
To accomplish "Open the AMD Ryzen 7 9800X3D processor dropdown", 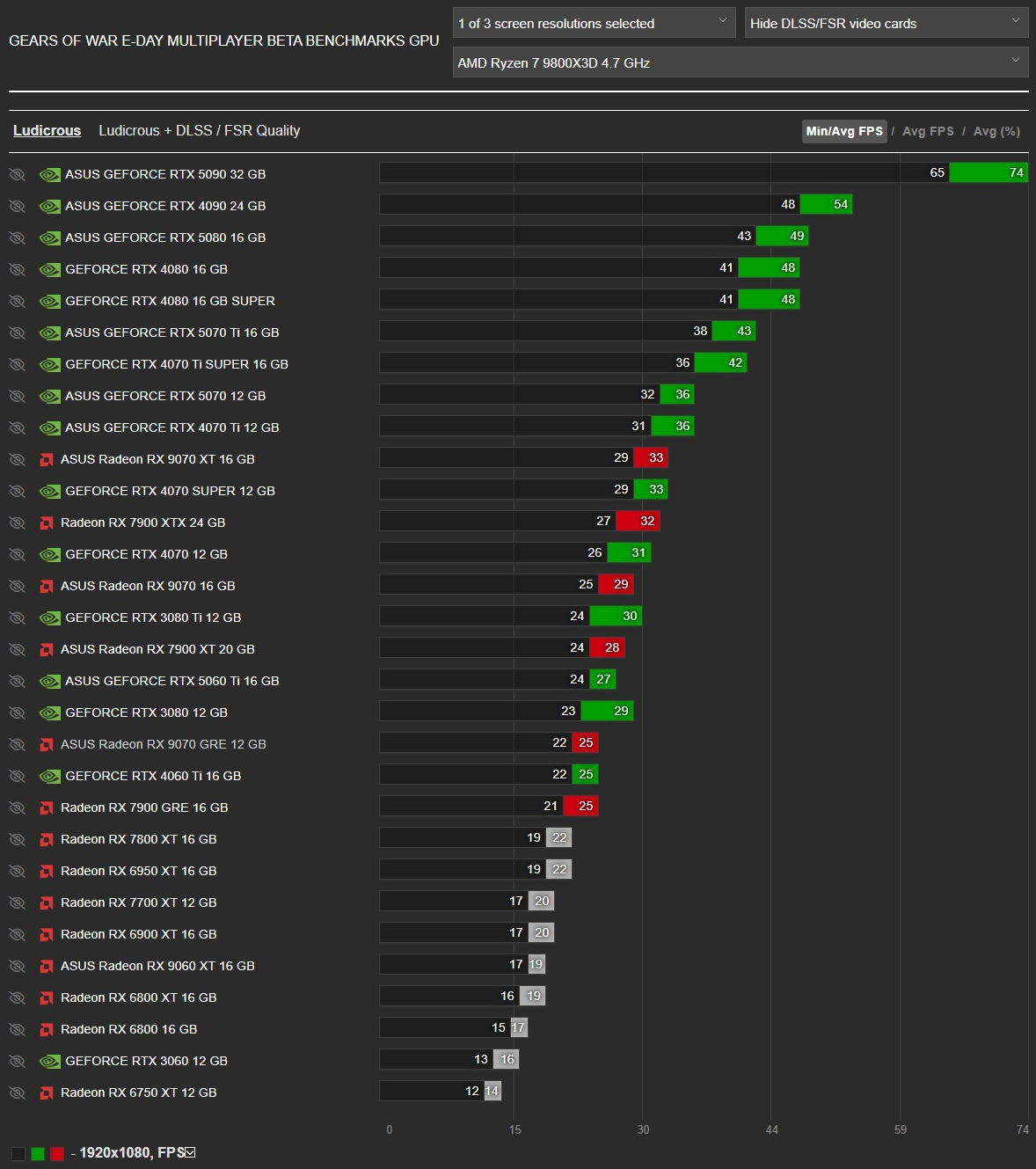I will [x=741, y=62].
